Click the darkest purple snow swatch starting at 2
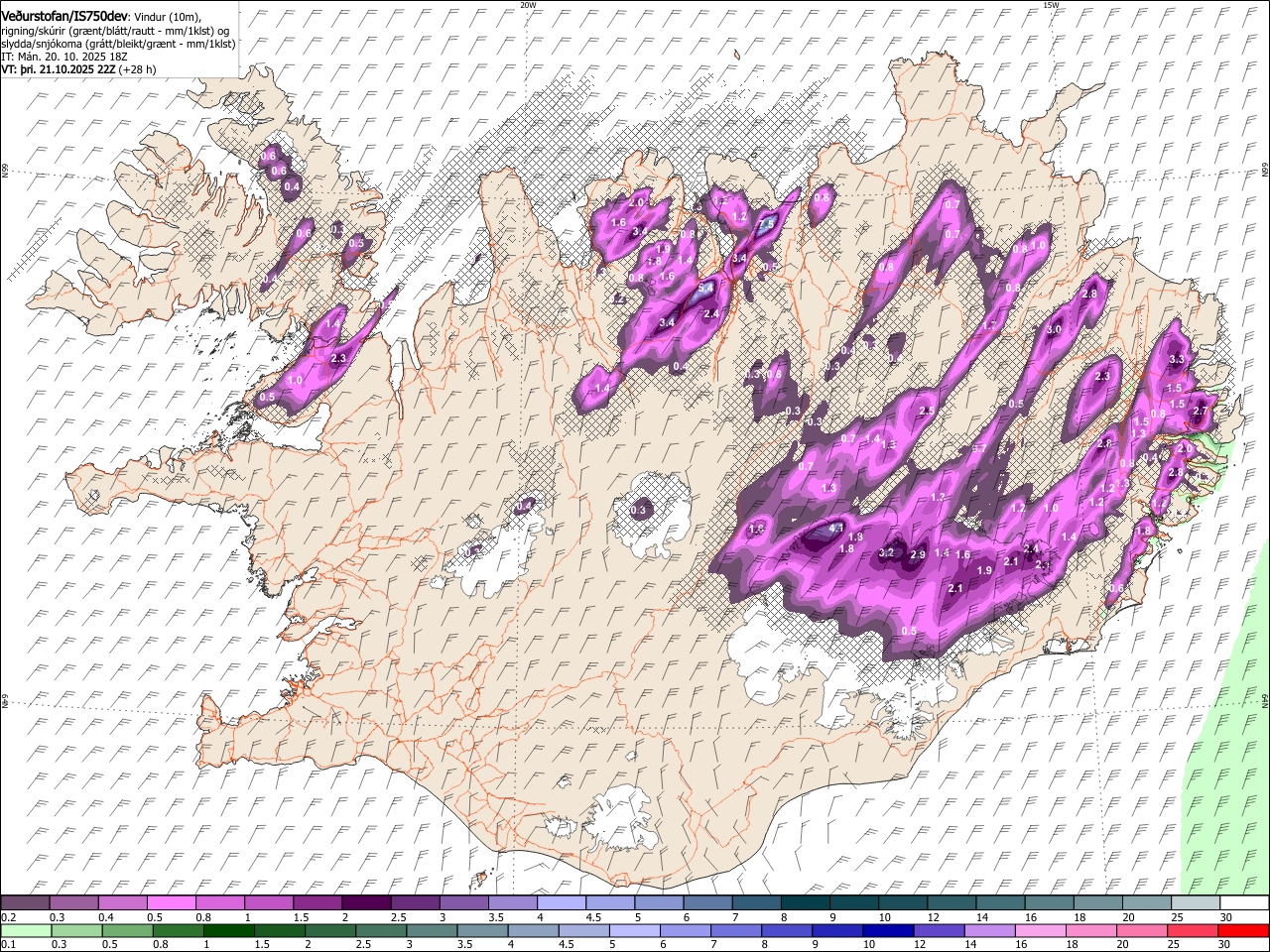The height and width of the screenshot is (952, 1270). [365, 903]
